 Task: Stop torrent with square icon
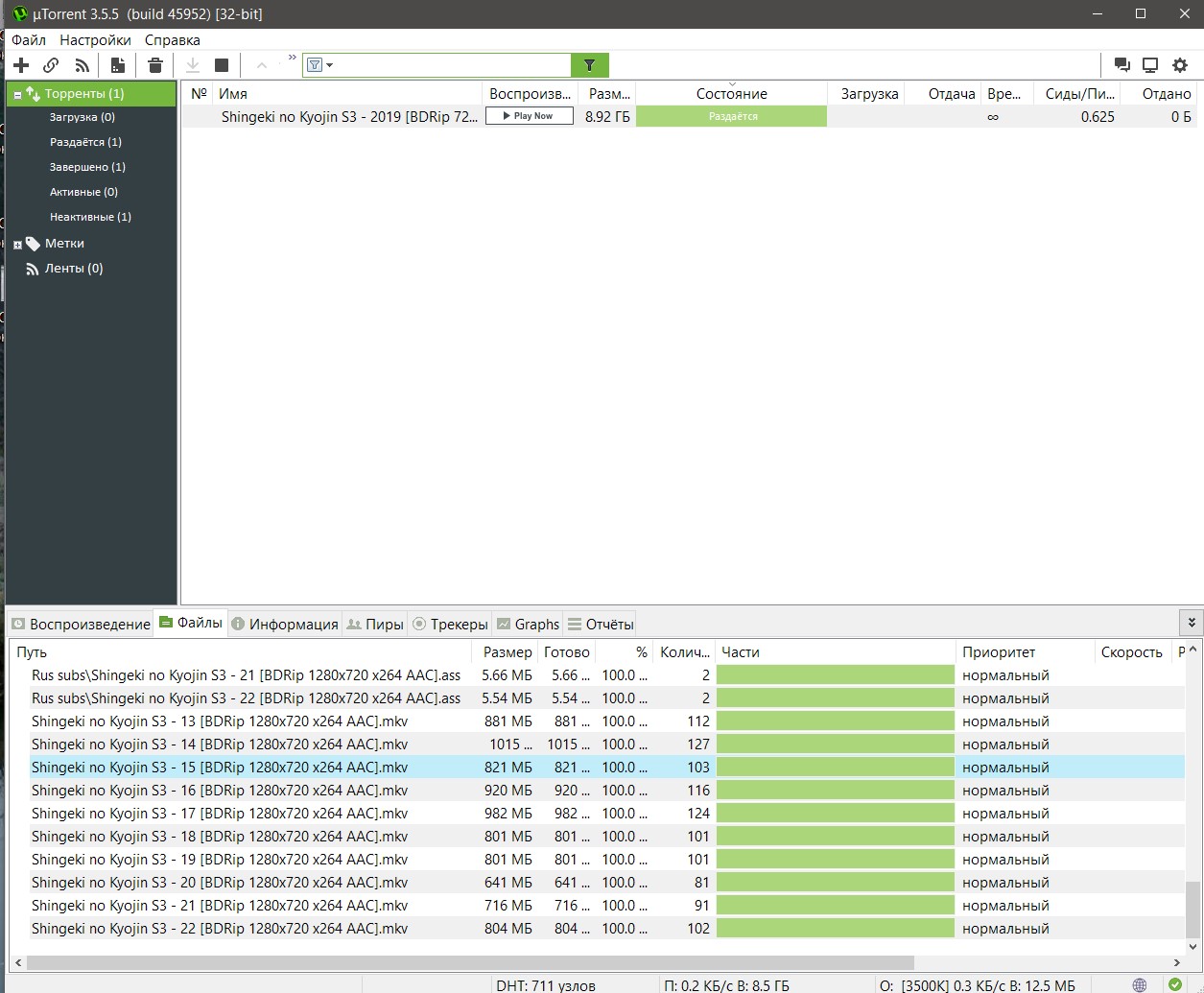pos(222,65)
